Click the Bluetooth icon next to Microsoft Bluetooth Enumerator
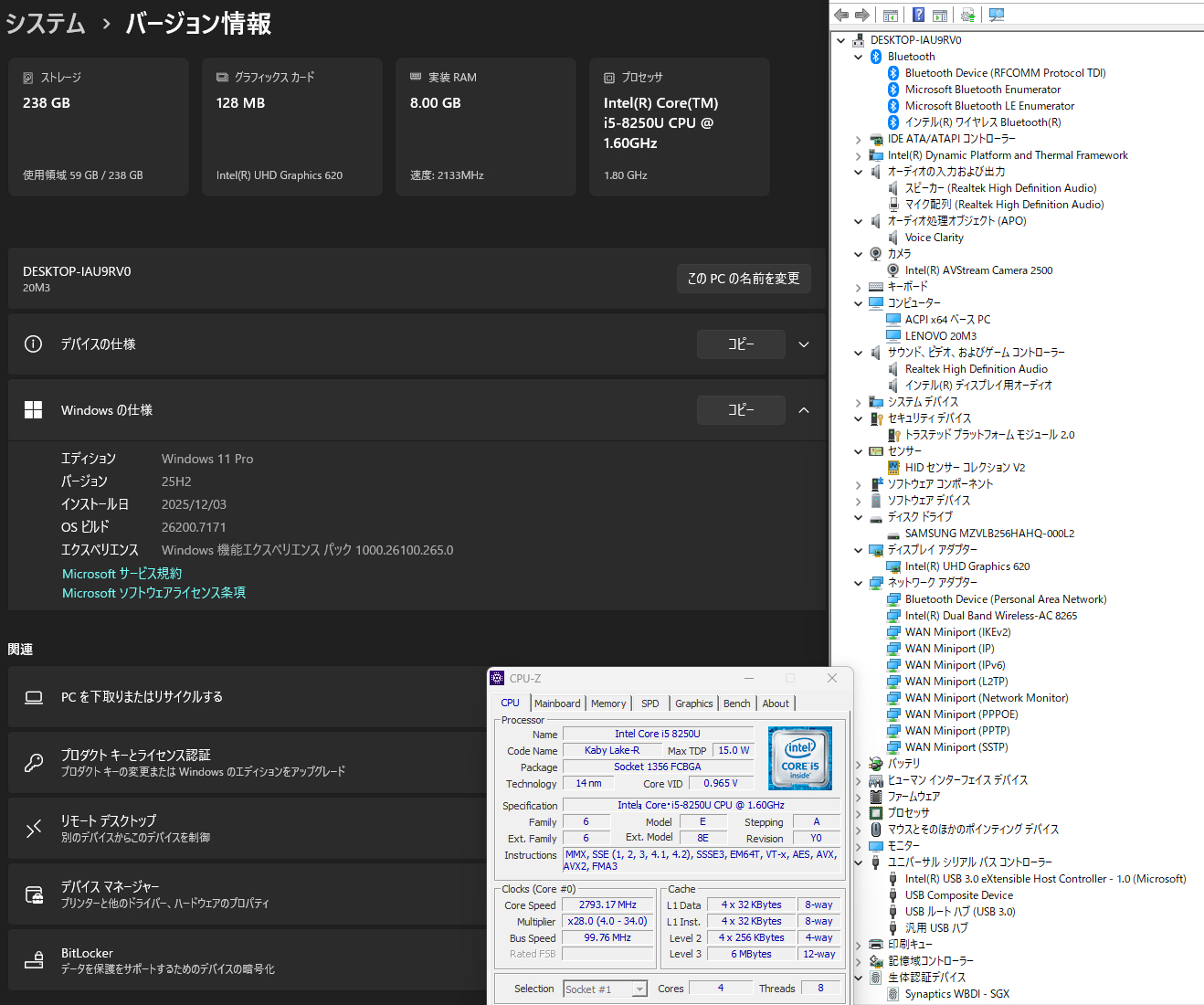 tap(892, 89)
